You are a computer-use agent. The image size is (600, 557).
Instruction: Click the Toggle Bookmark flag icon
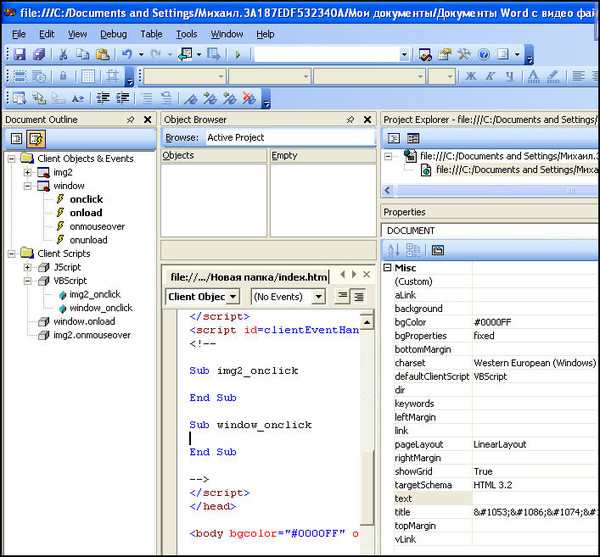190,99
